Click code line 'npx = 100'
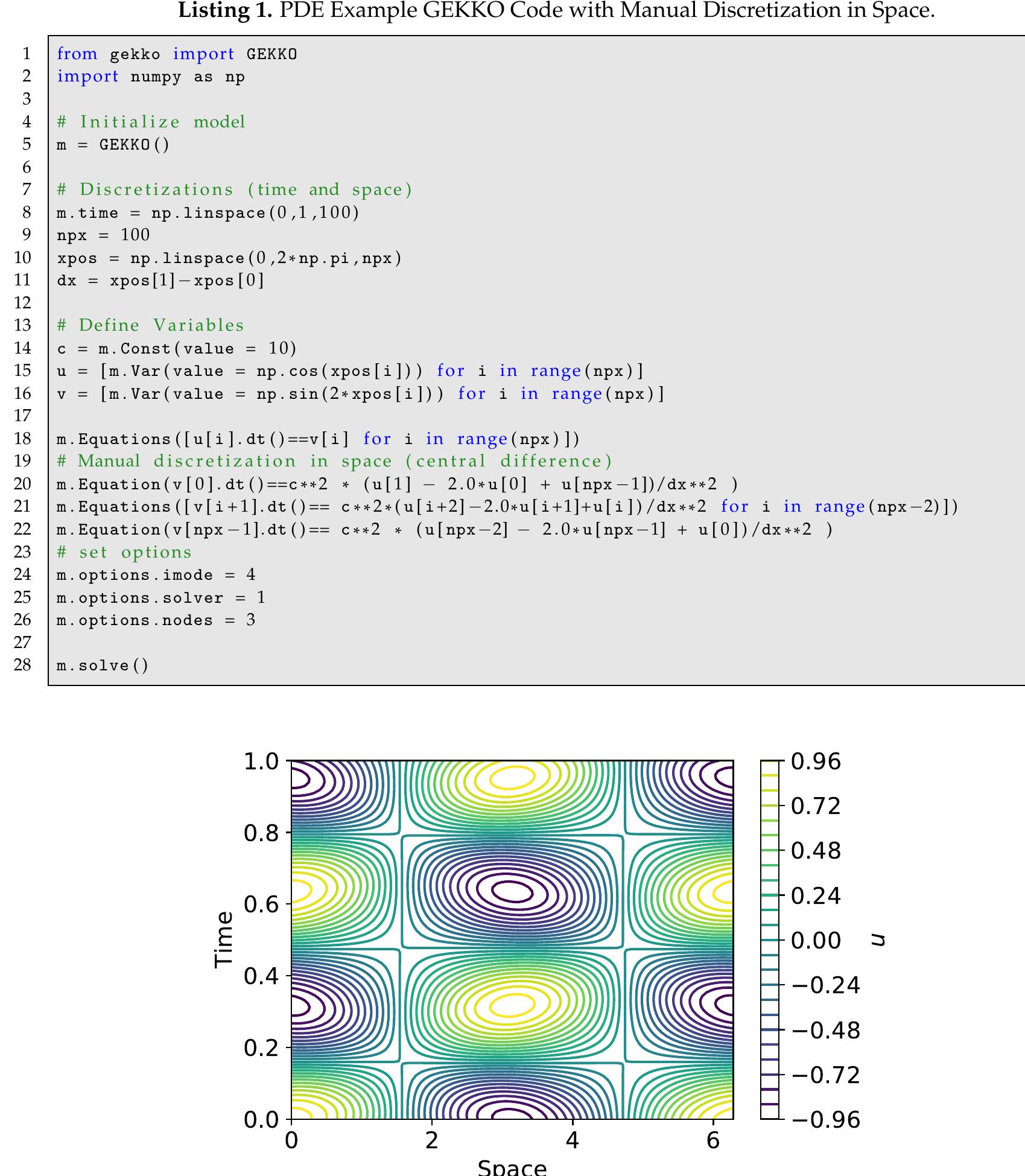This screenshot has height=1176, width=1025. point(103,235)
